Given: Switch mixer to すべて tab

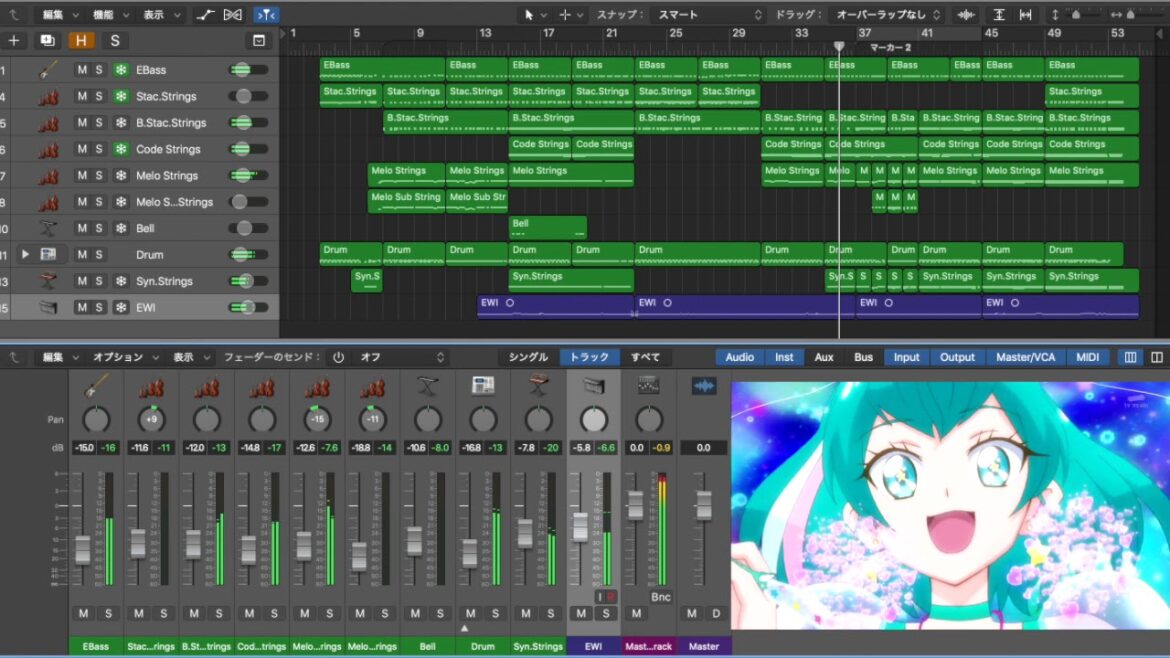Looking at the screenshot, I should (x=645, y=357).
